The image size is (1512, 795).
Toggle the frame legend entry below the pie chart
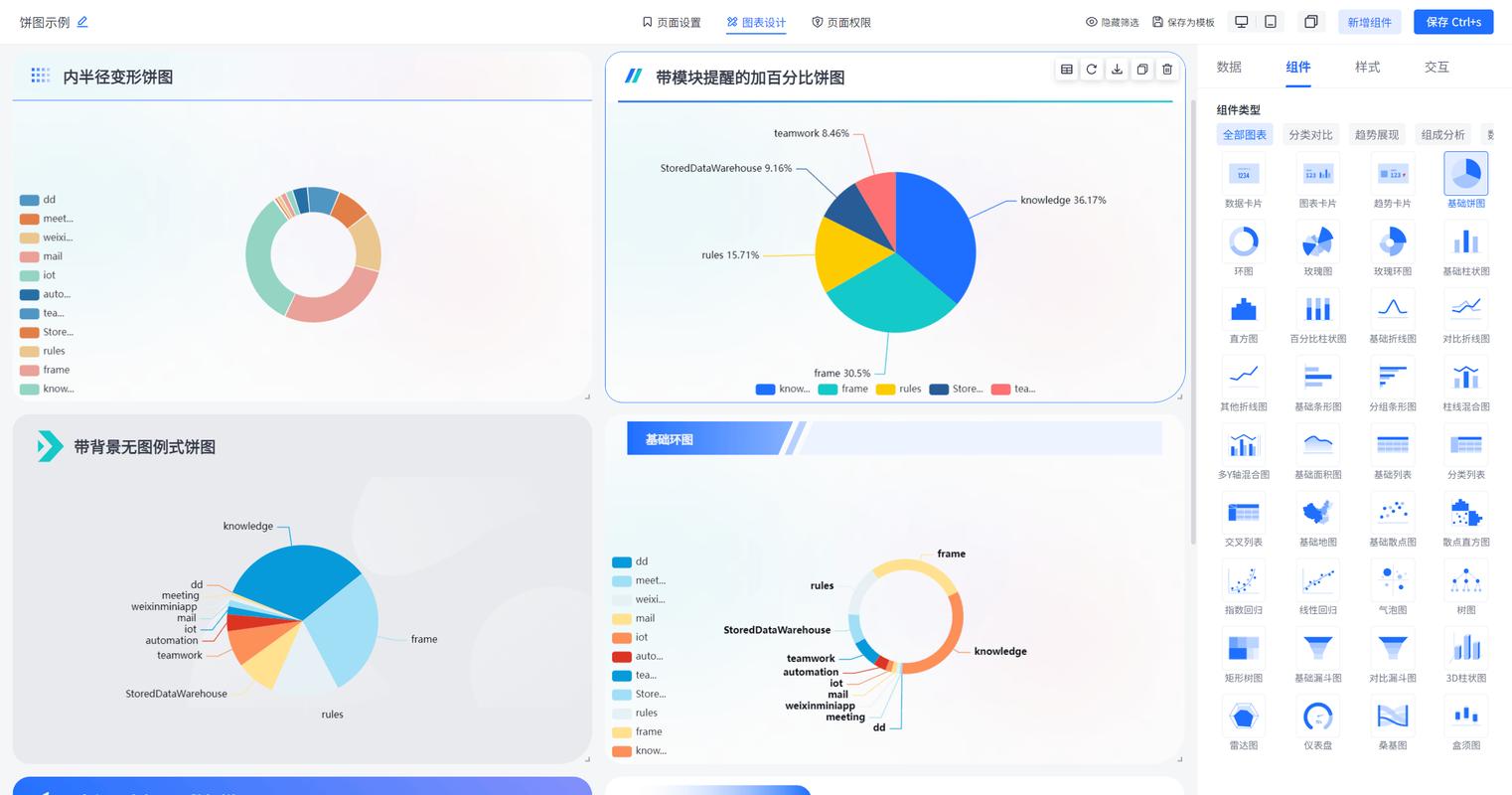click(842, 389)
